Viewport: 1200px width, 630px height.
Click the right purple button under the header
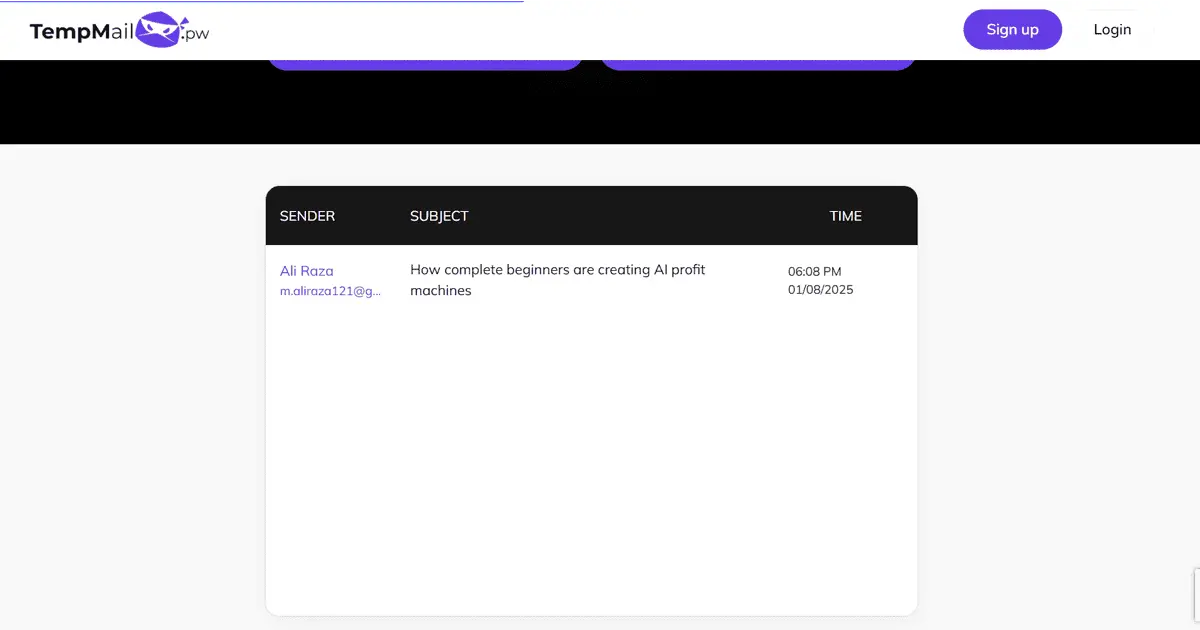[x=758, y=64]
